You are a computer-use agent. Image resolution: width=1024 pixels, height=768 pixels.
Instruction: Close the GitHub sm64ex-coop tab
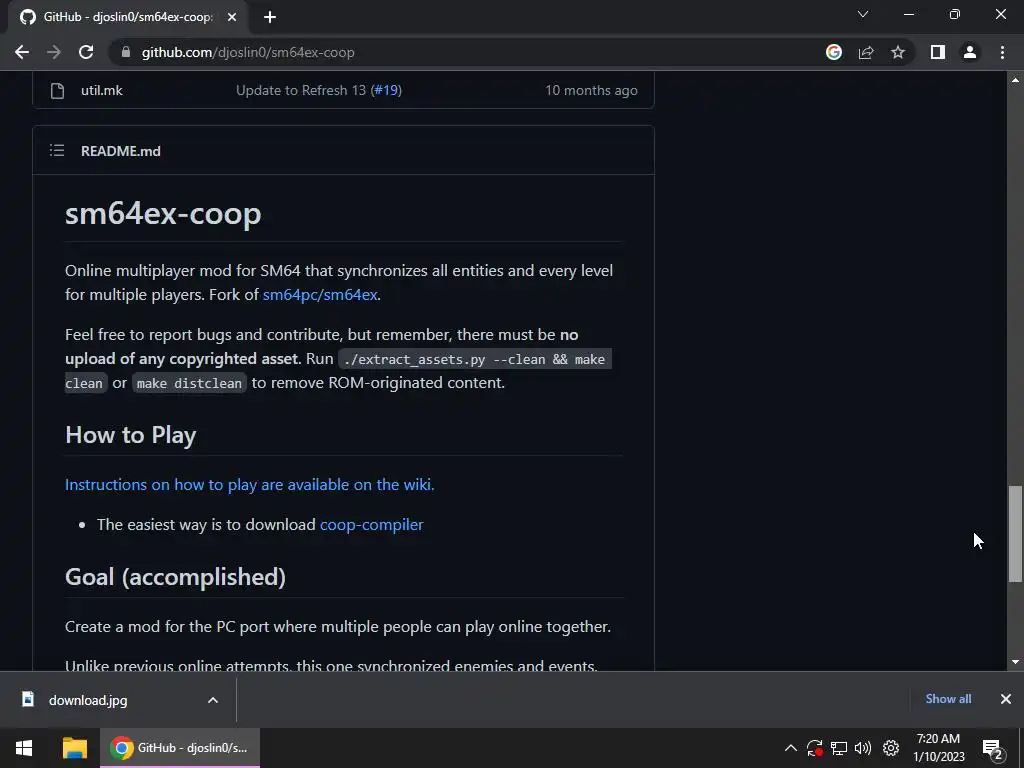[x=232, y=17]
